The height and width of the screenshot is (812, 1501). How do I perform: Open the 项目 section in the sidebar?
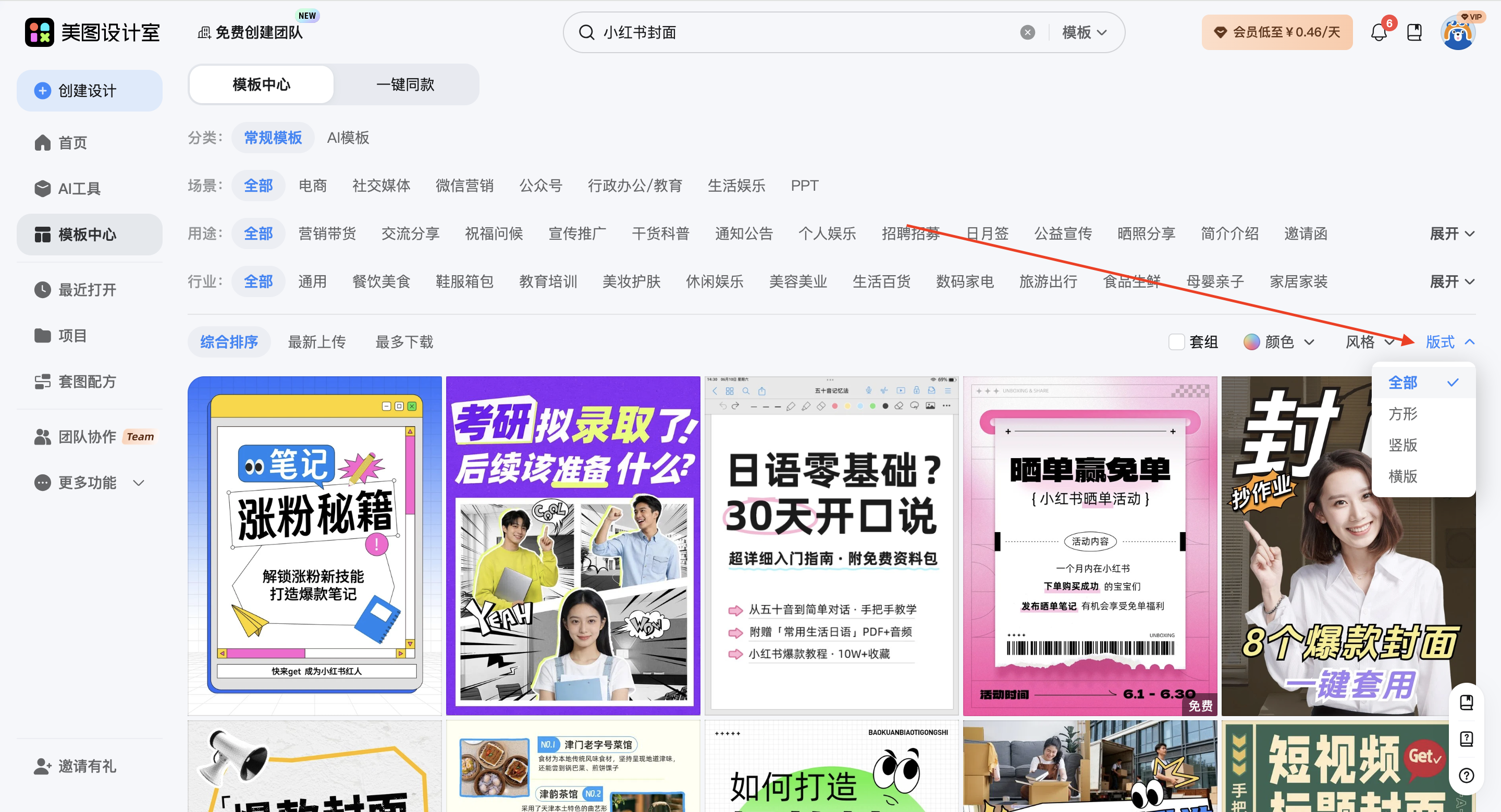click(72, 335)
